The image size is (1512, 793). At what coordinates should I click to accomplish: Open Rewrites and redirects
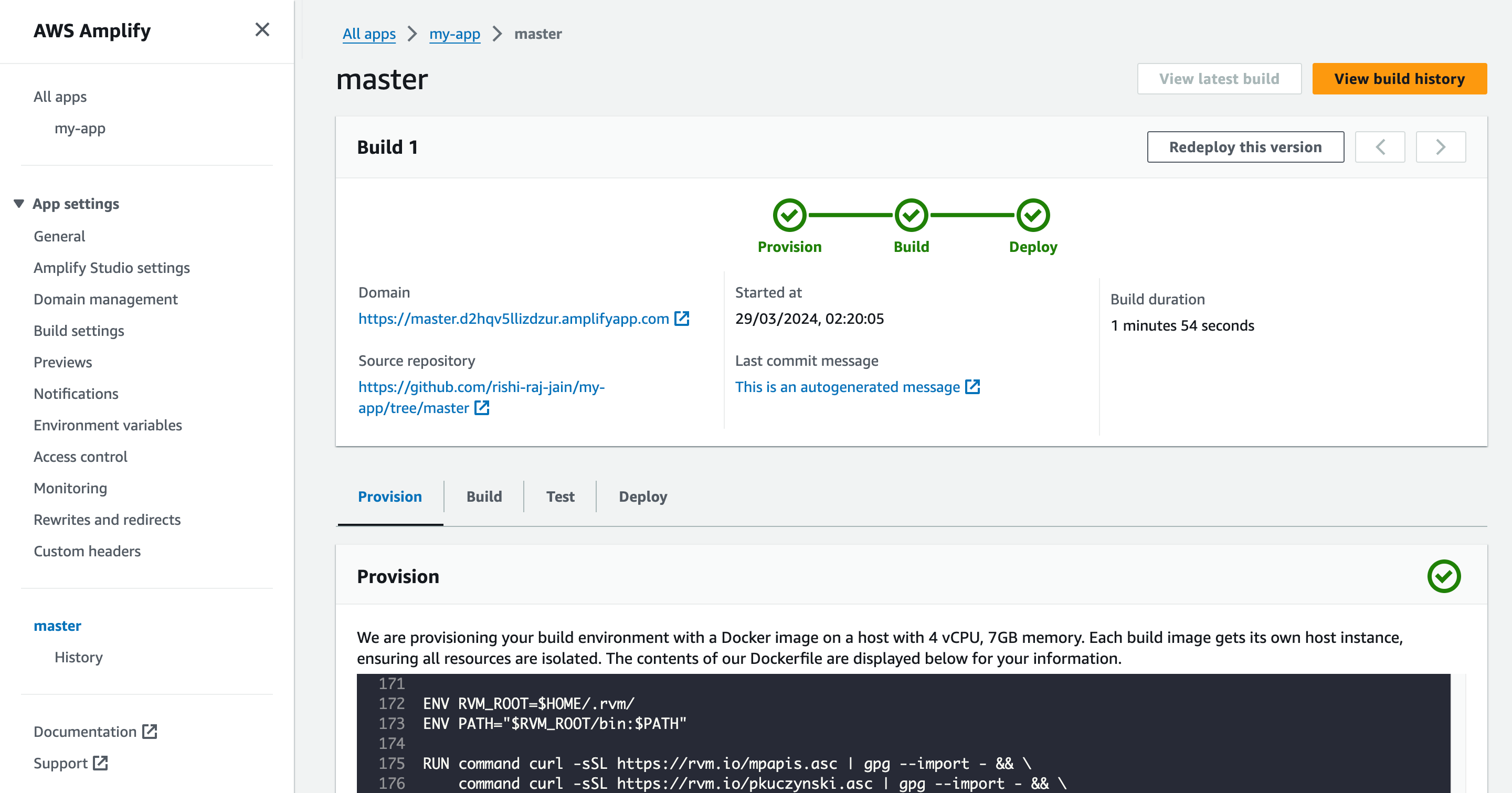(107, 520)
